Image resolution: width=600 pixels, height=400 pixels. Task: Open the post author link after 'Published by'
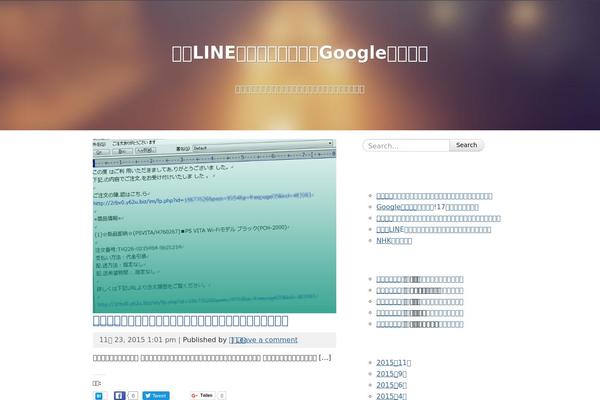tap(236, 340)
